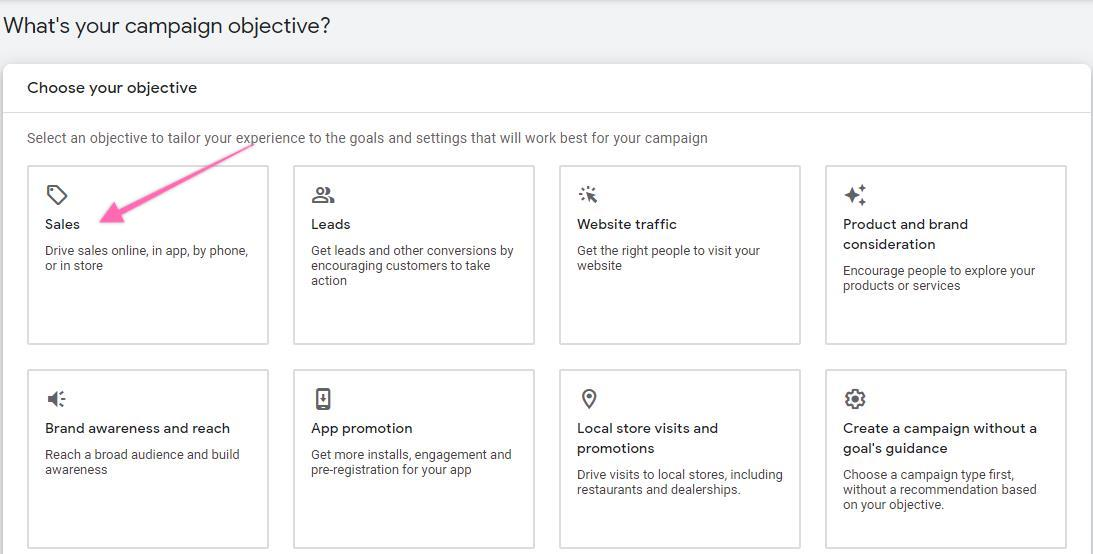Click the 'Choose your objective' section header
Image resolution: width=1093 pixels, height=554 pixels.
click(x=112, y=88)
